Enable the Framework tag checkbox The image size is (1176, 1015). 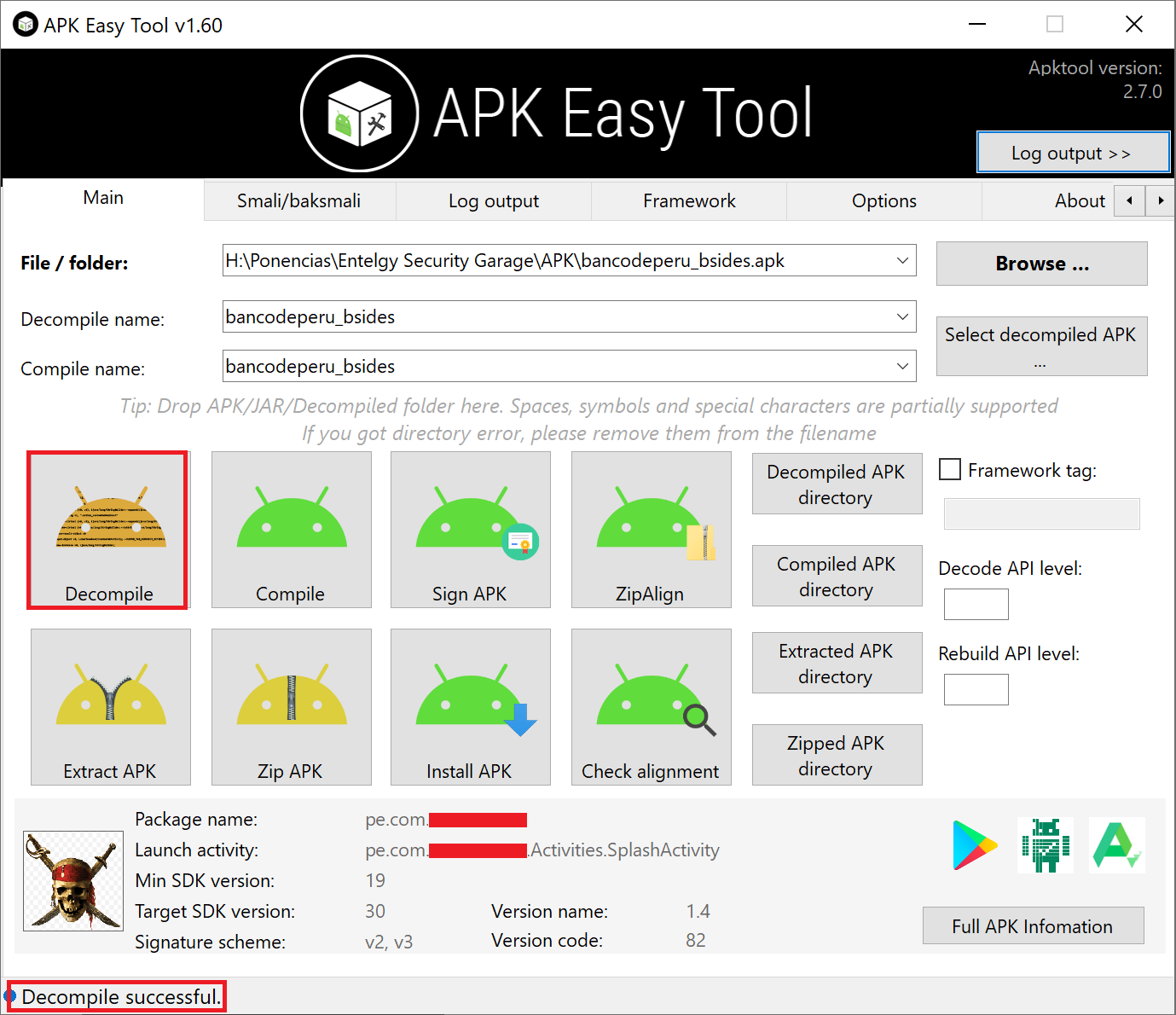[950, 469]
